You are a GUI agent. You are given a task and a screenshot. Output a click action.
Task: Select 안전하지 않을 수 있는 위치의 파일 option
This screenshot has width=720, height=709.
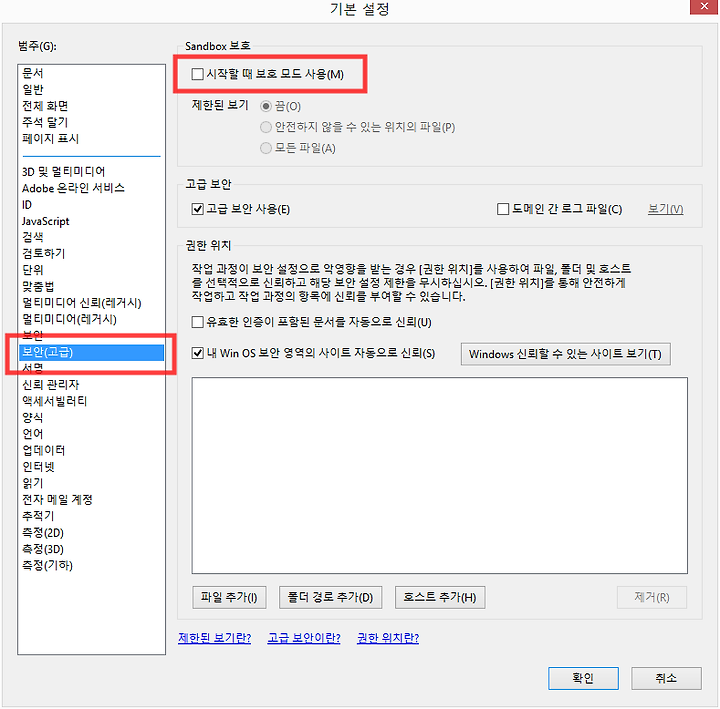click(266, 127)
